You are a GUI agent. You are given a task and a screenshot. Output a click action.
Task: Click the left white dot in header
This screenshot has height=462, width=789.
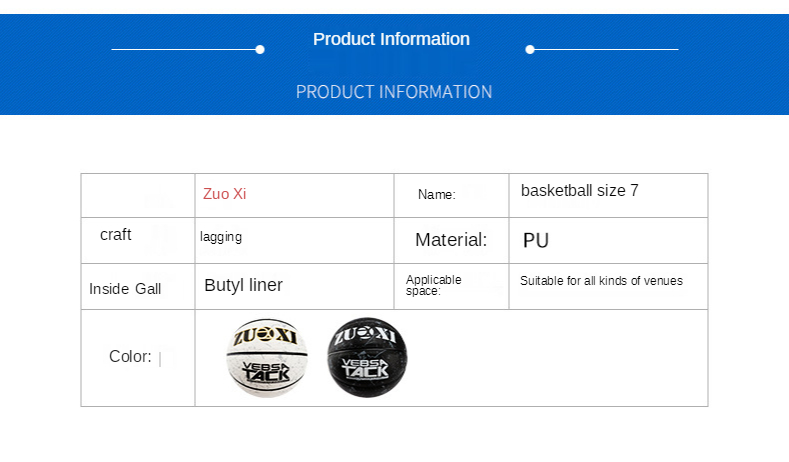coord(260,49)
